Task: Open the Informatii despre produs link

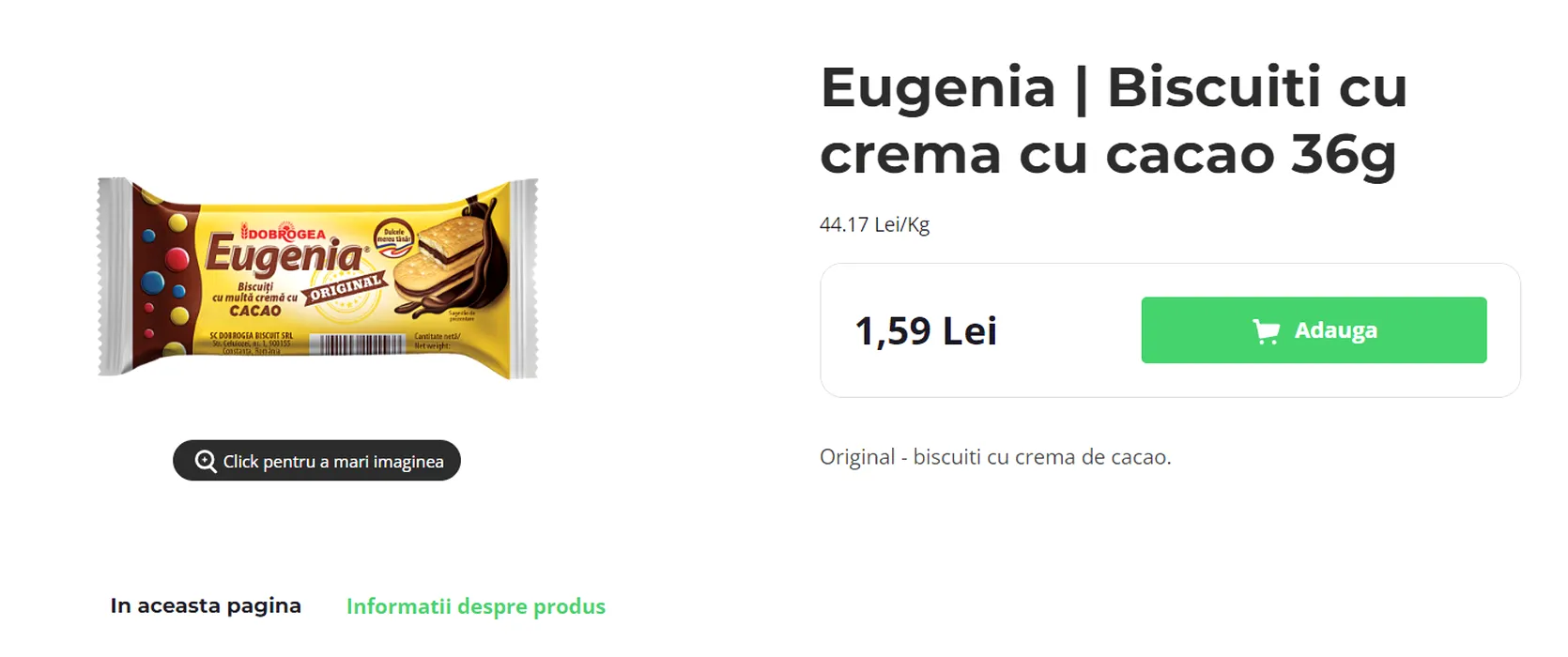Action: (476, 606)
